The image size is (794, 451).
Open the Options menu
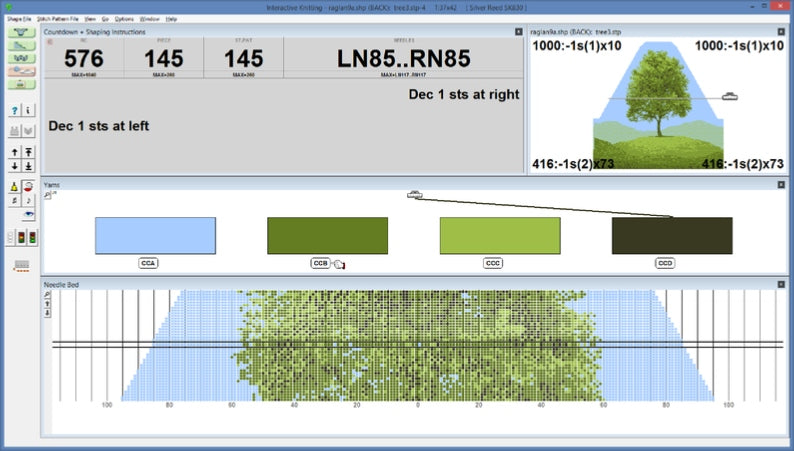coord(124,19)
